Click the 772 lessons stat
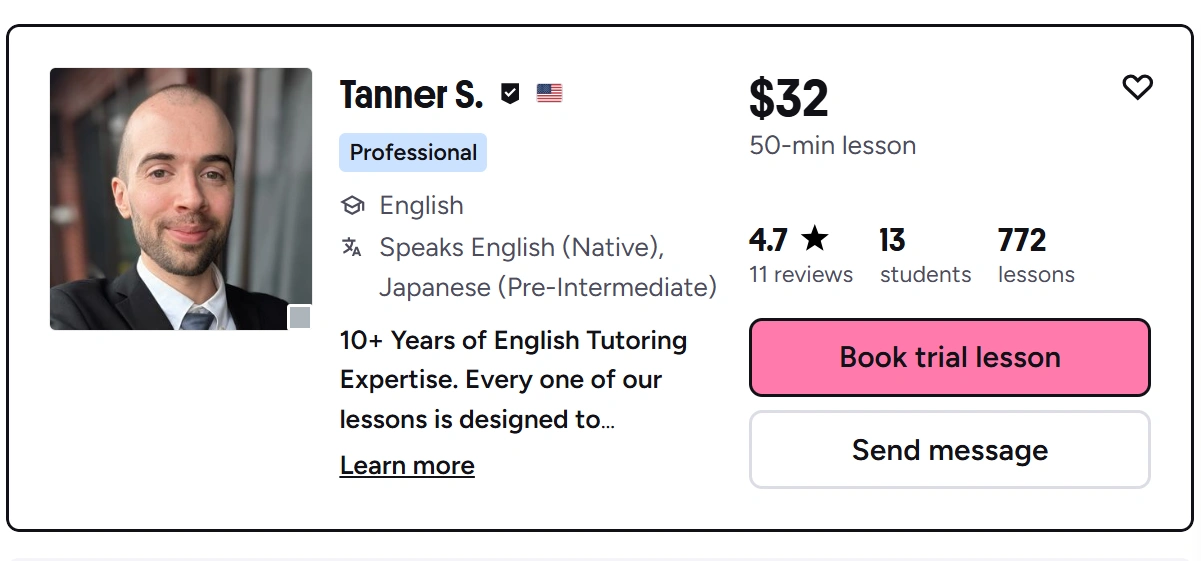The image size is (1201, 561). click(x=1036, y=257)
